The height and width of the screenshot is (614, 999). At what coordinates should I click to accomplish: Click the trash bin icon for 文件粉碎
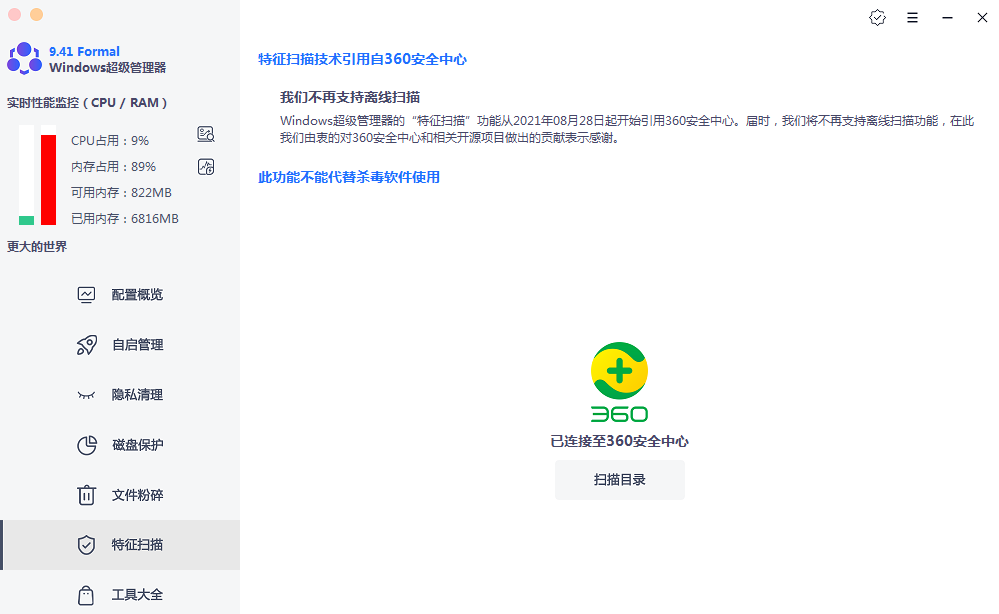(x=87, y=495)
